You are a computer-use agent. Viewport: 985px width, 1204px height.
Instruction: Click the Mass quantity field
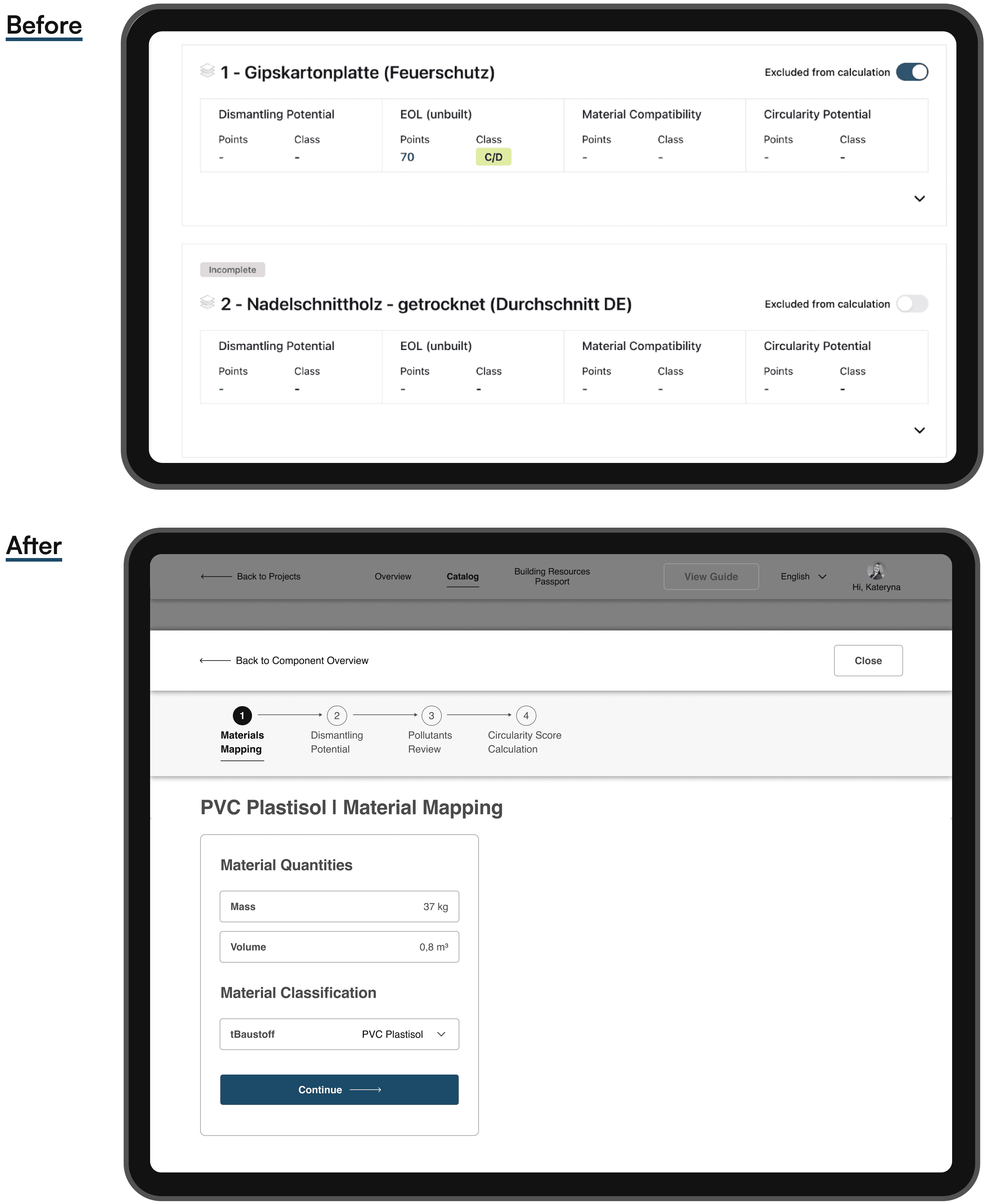pyautogui.click(x=339, y=907)
